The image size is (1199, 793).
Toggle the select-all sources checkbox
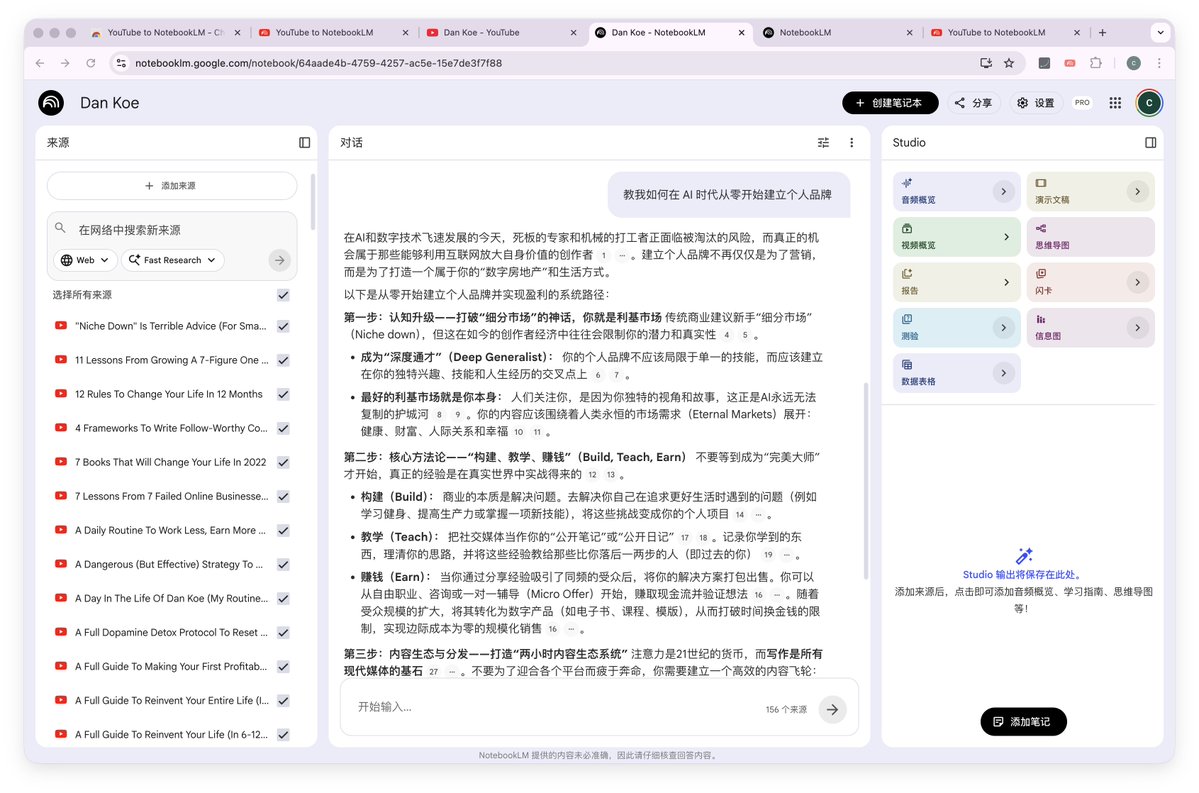click(x=283, y=294)
